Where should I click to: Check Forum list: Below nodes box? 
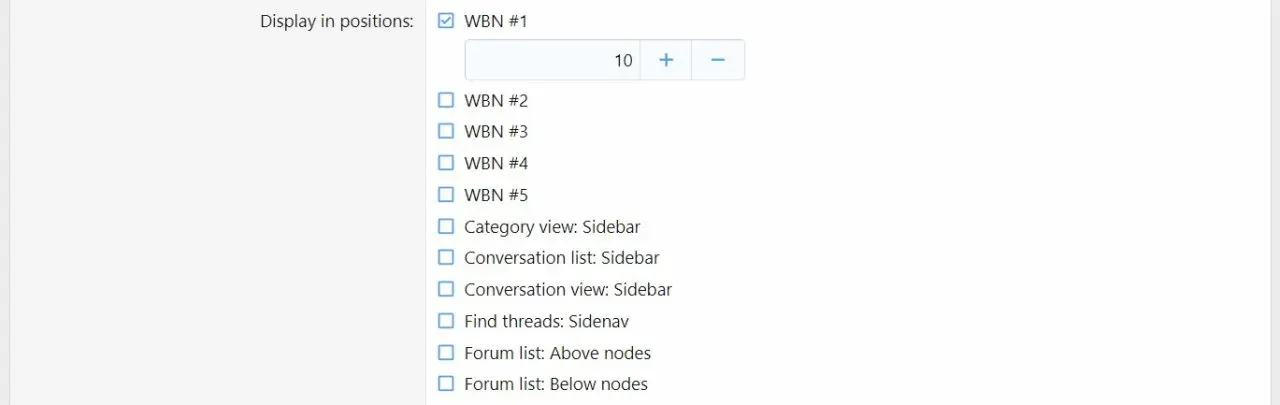pos(446,383)
